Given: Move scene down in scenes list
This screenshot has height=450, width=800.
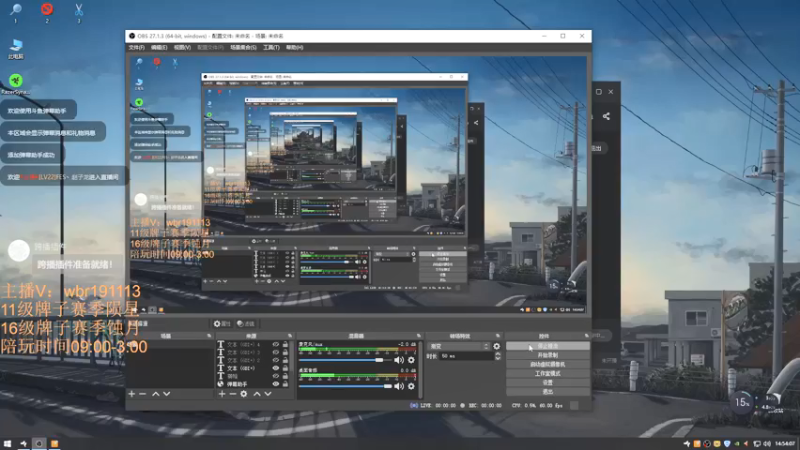Looking at the screenshot, I should click(166, 394).
